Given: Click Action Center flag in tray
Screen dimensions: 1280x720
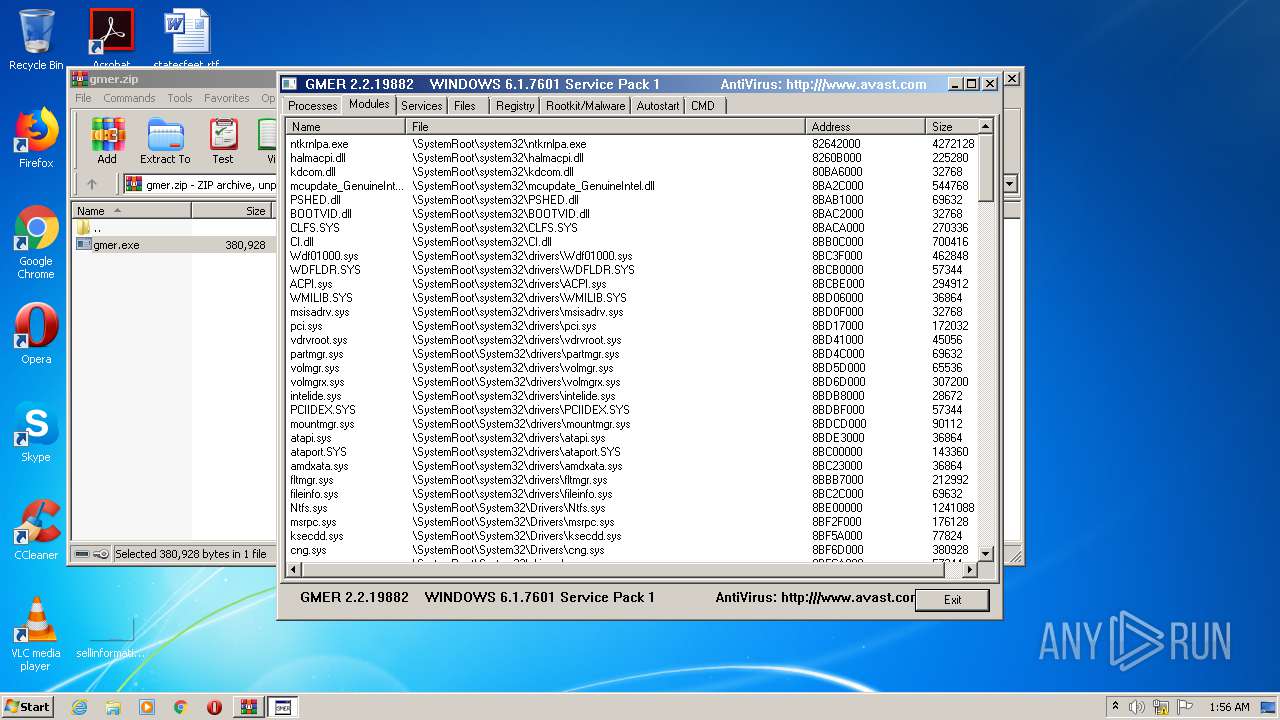Looking at the screenshot, I should pyautogui.click(x=1185, y=707).
